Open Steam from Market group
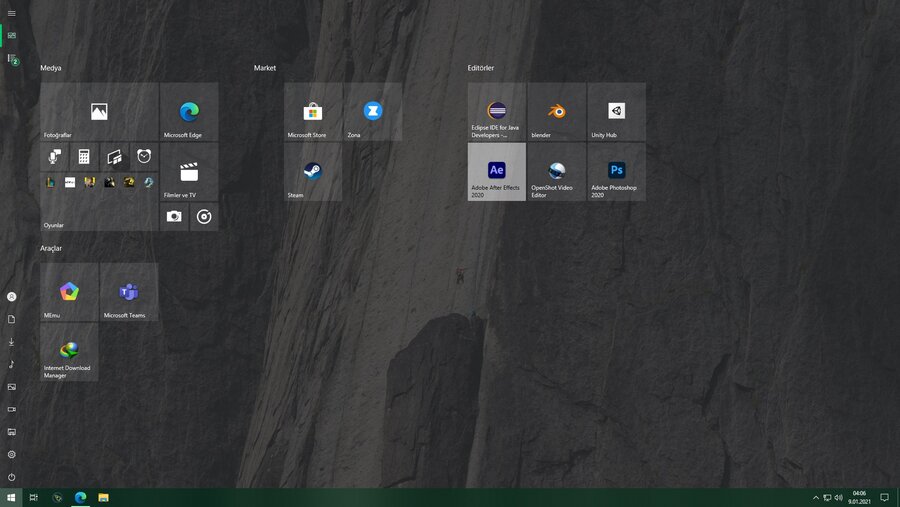 (312, 171)
